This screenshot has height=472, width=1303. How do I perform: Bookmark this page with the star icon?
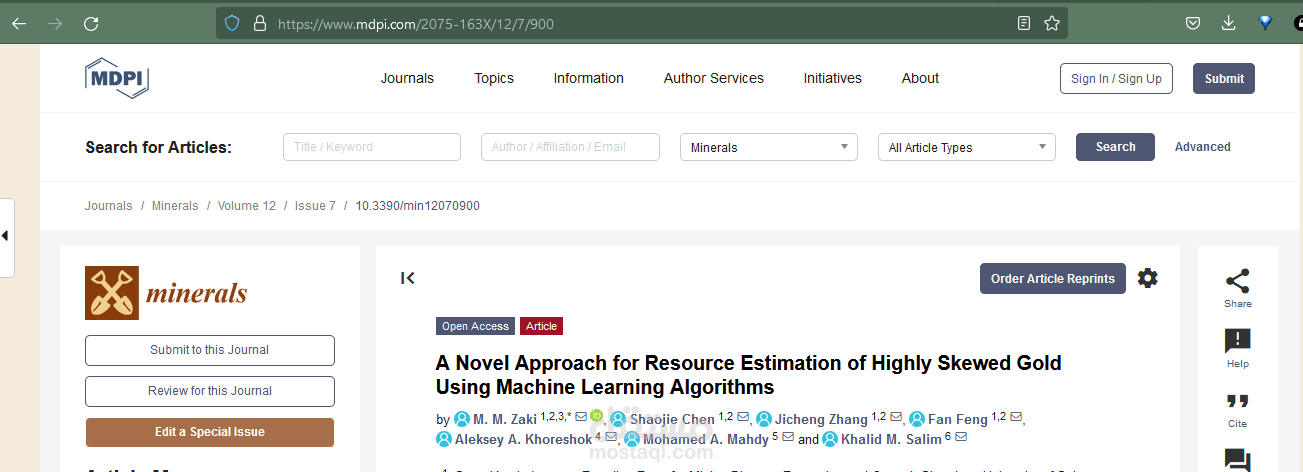tap(1052, 23)
